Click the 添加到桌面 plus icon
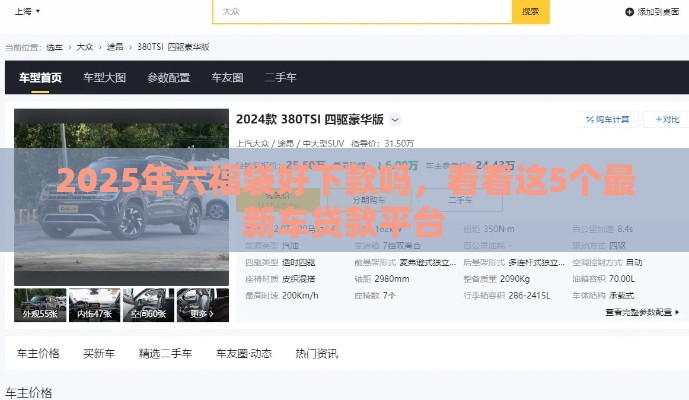Screen dimensions: 689x400 pyautogui.click(x=629, y=12)
